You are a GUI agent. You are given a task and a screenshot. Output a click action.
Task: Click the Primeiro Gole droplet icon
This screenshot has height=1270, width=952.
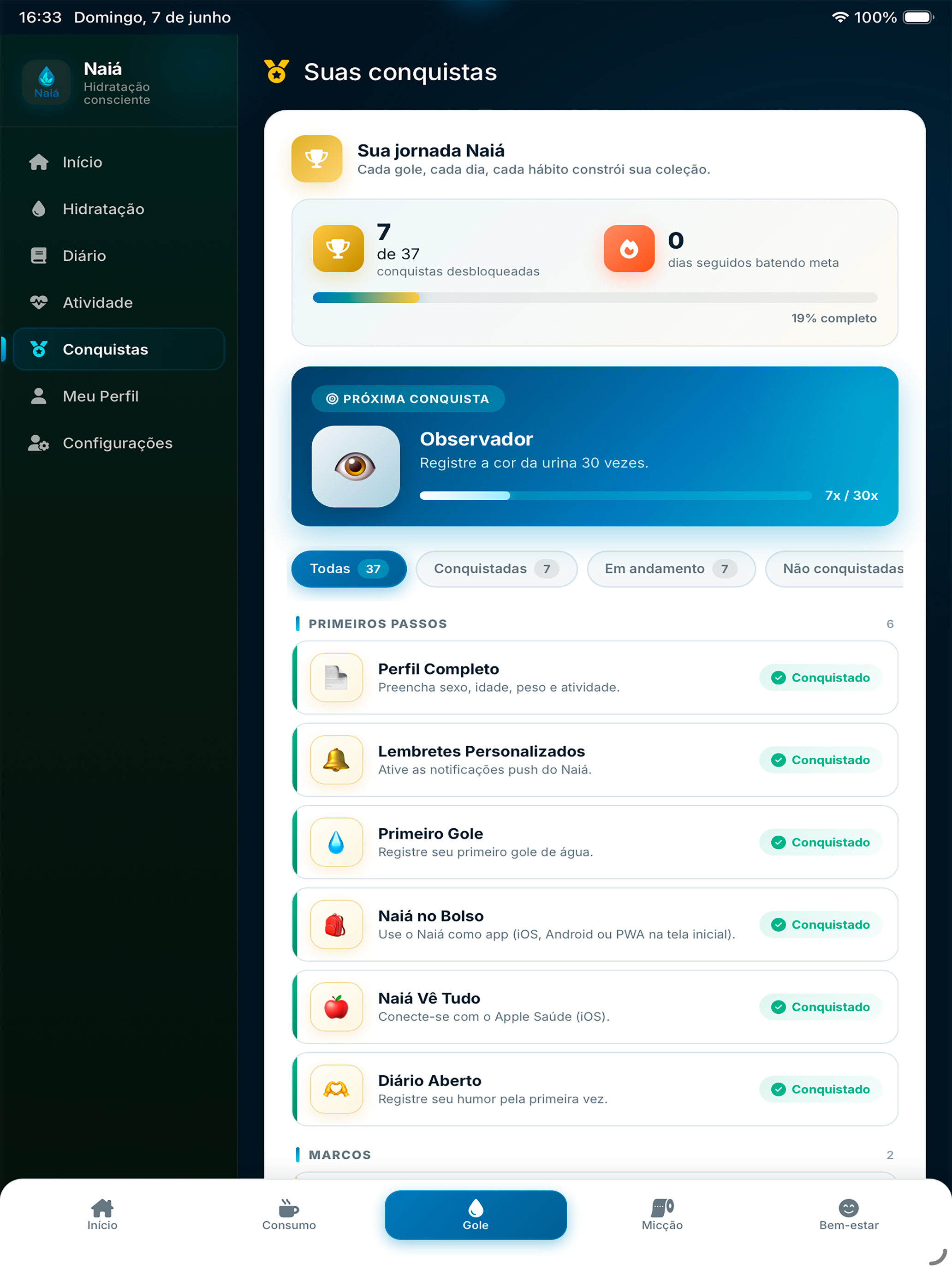336,842
